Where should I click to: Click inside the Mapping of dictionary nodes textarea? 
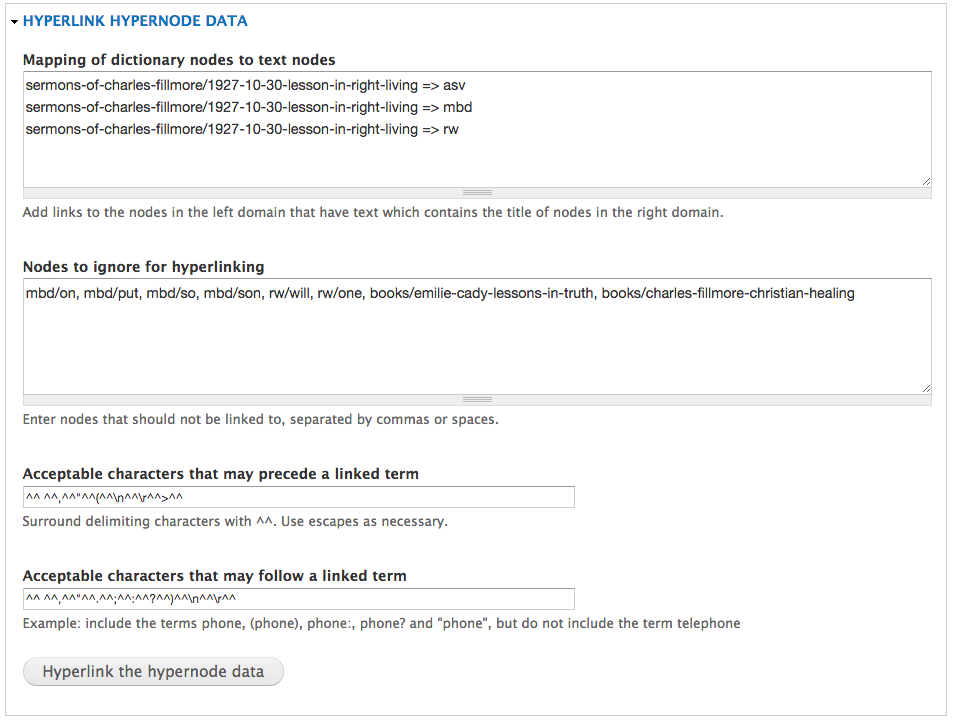pos(477,129)
